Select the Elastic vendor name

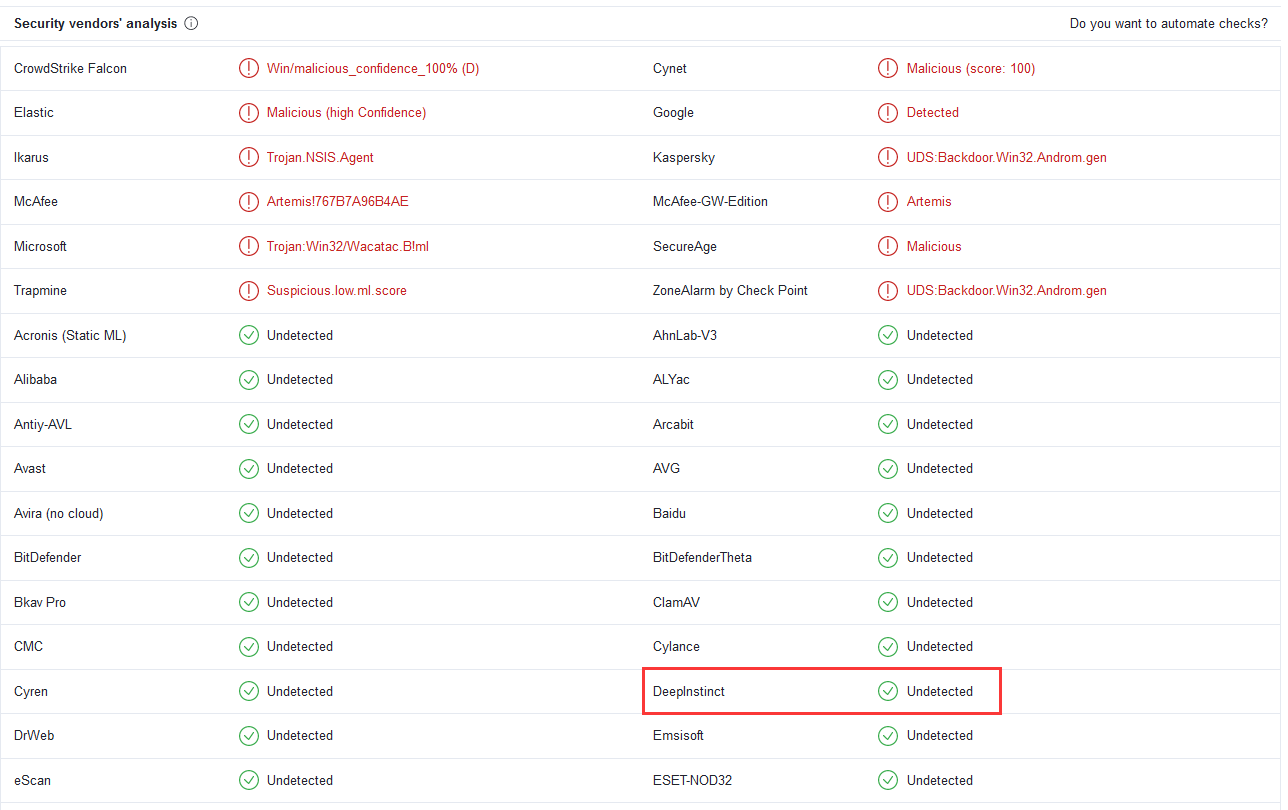pos(34,113)
